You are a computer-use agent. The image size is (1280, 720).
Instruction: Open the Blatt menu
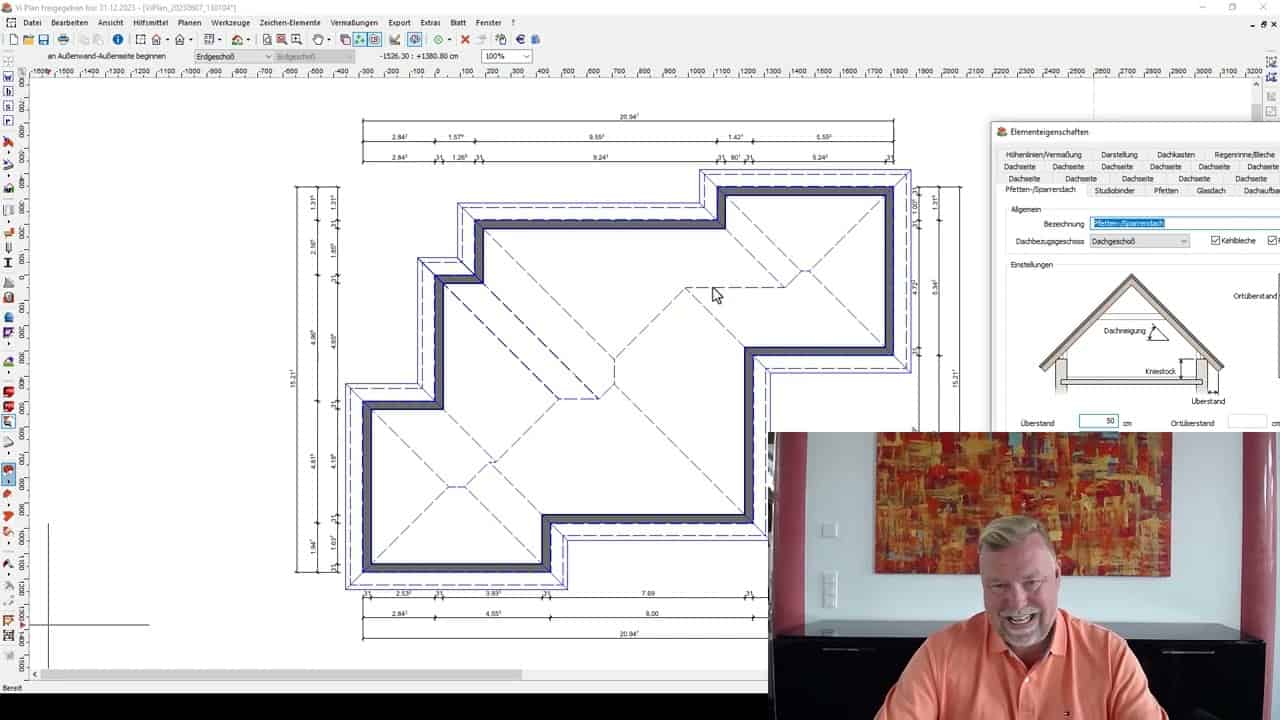pos(458,22)
